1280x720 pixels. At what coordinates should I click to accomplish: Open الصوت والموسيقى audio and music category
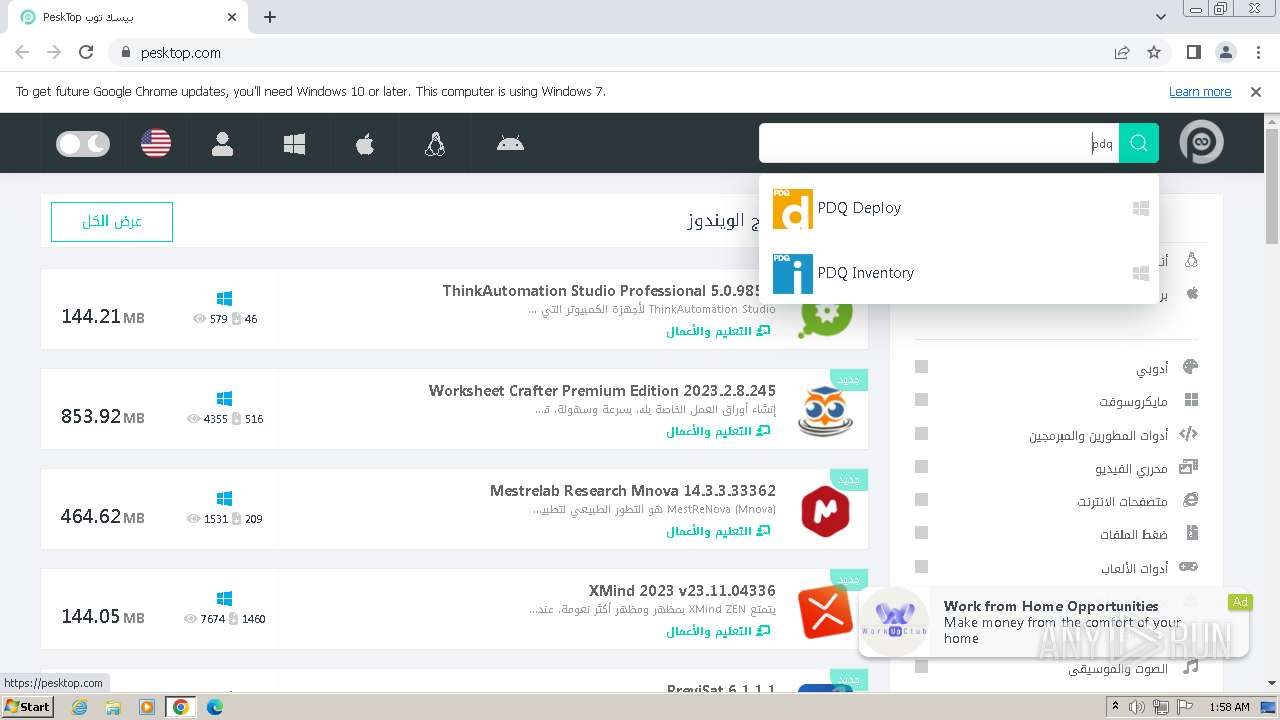coord(1118,668)
